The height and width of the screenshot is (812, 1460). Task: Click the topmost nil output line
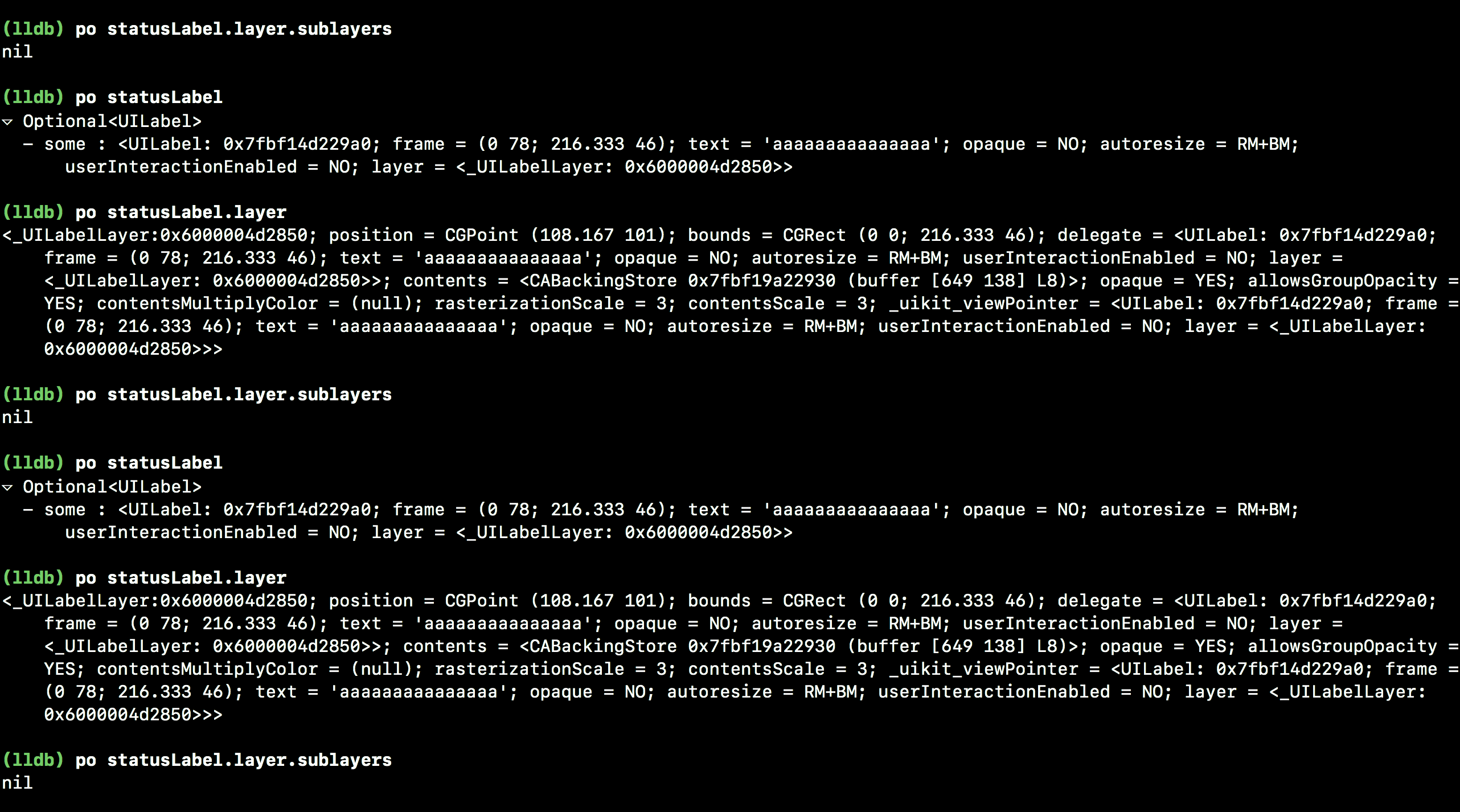tap(18, 52)
